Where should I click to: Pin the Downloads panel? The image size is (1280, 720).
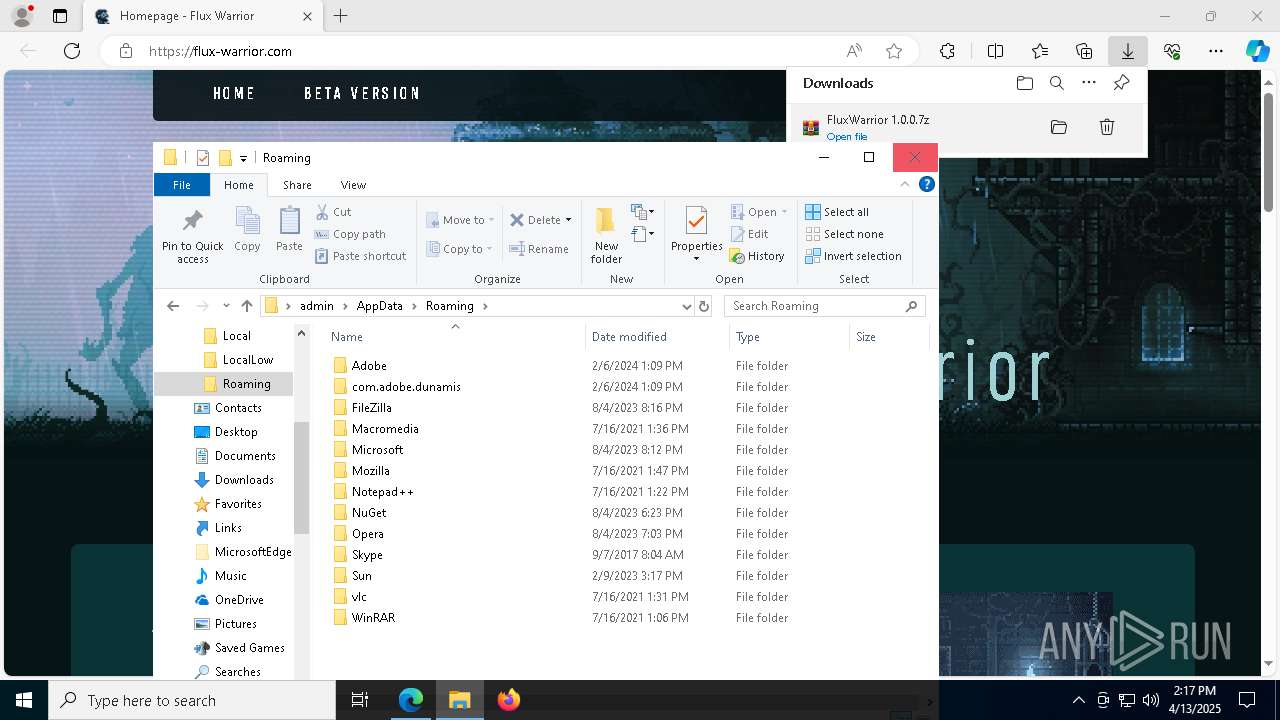tap(1121, 83)
